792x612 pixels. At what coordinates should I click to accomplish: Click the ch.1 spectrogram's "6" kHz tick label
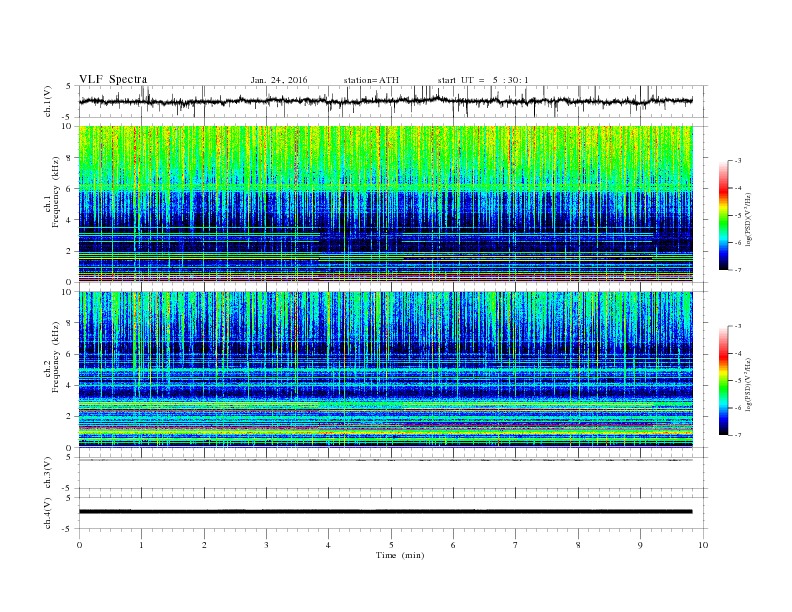click(70, 189)
